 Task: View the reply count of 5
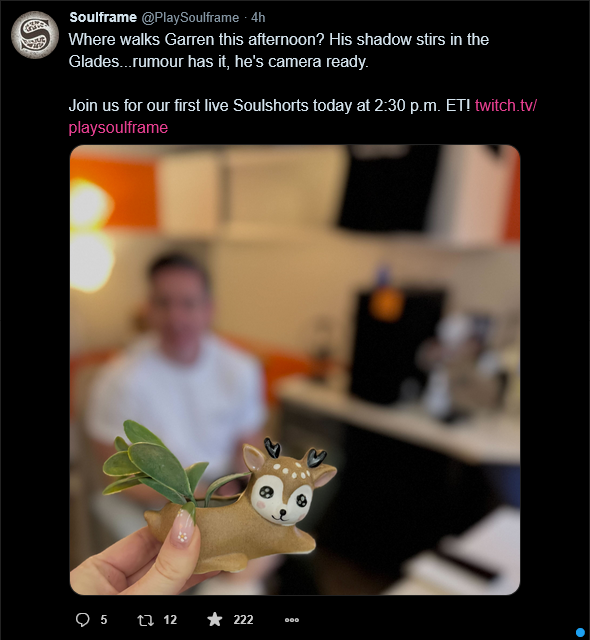(x=104, y=620)
